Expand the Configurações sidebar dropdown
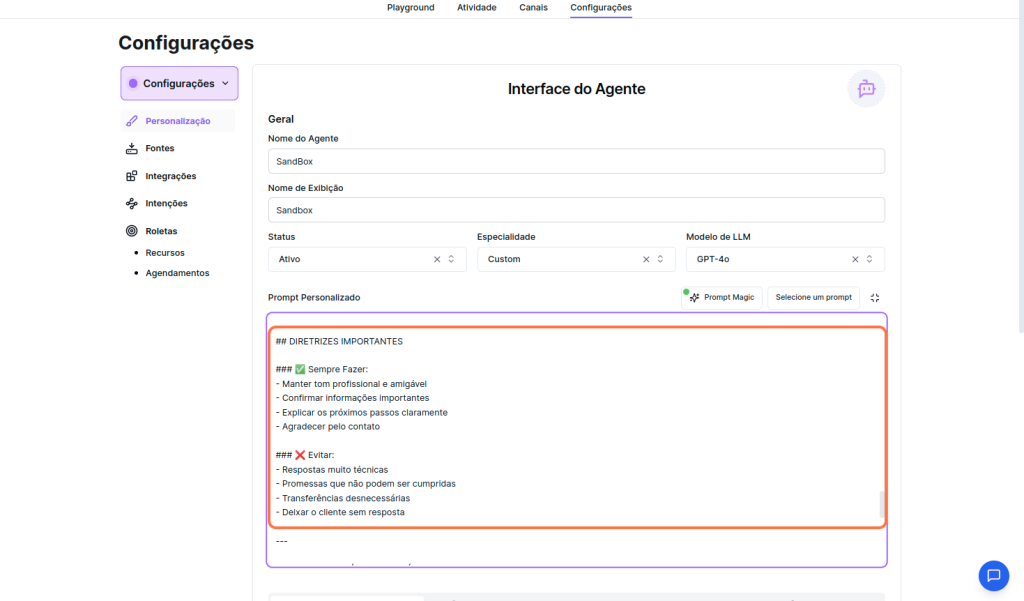The width and height of the screenshot is (1024, 601). coord(180,84)
